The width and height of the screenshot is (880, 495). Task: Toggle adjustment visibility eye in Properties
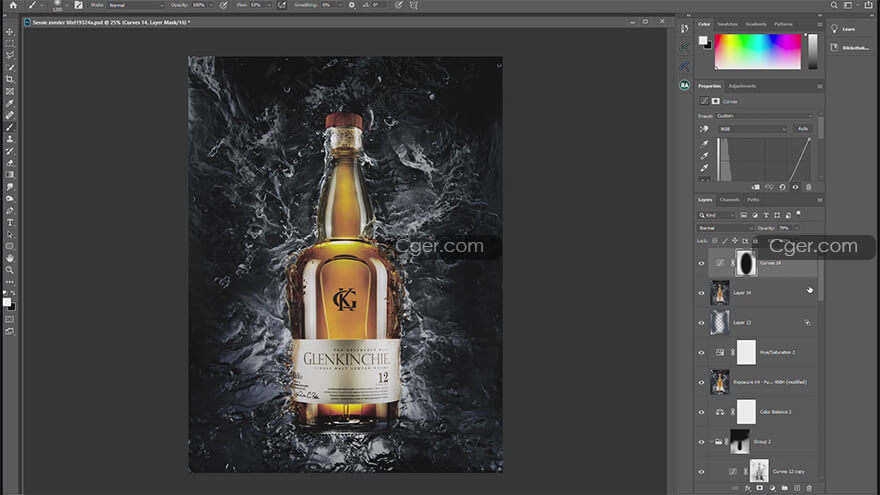[795, 187]
